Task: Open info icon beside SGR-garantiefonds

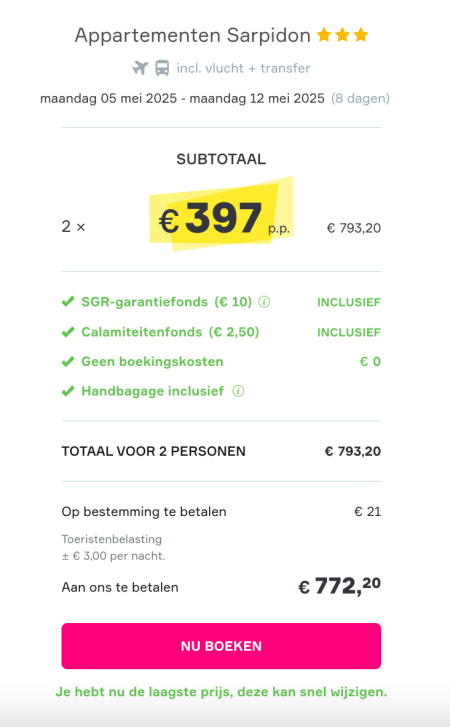Action: (x=264, y=302)
